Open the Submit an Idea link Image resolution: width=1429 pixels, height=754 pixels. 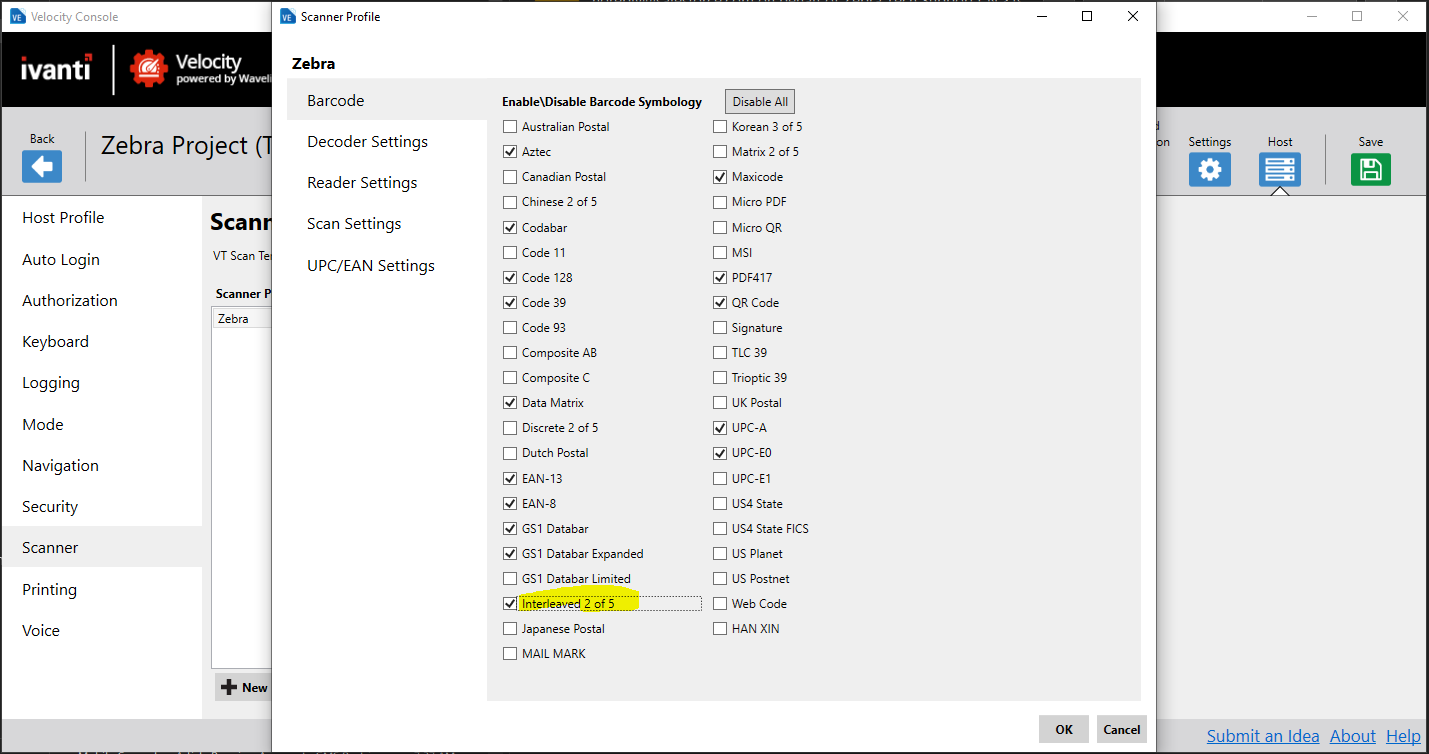click(x=1262, y=736)
